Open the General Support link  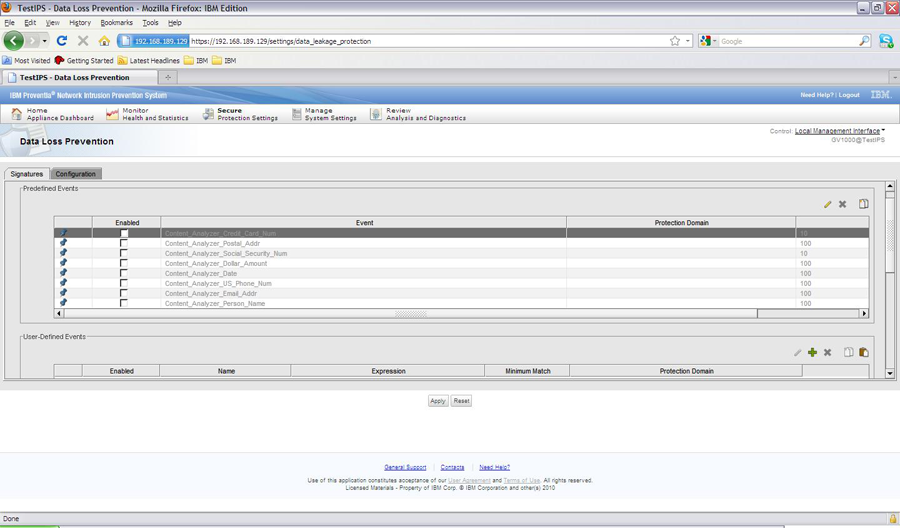405,467
